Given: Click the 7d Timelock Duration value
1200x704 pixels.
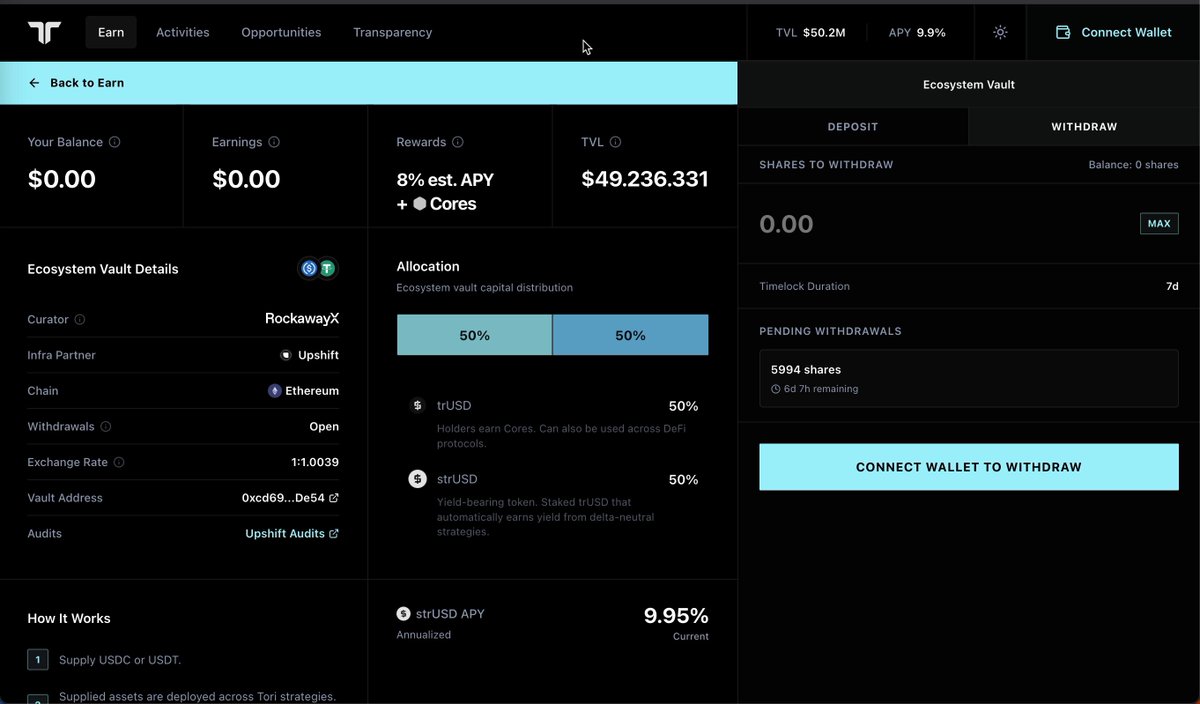Looking at the screenshot, I should 1172,286.
